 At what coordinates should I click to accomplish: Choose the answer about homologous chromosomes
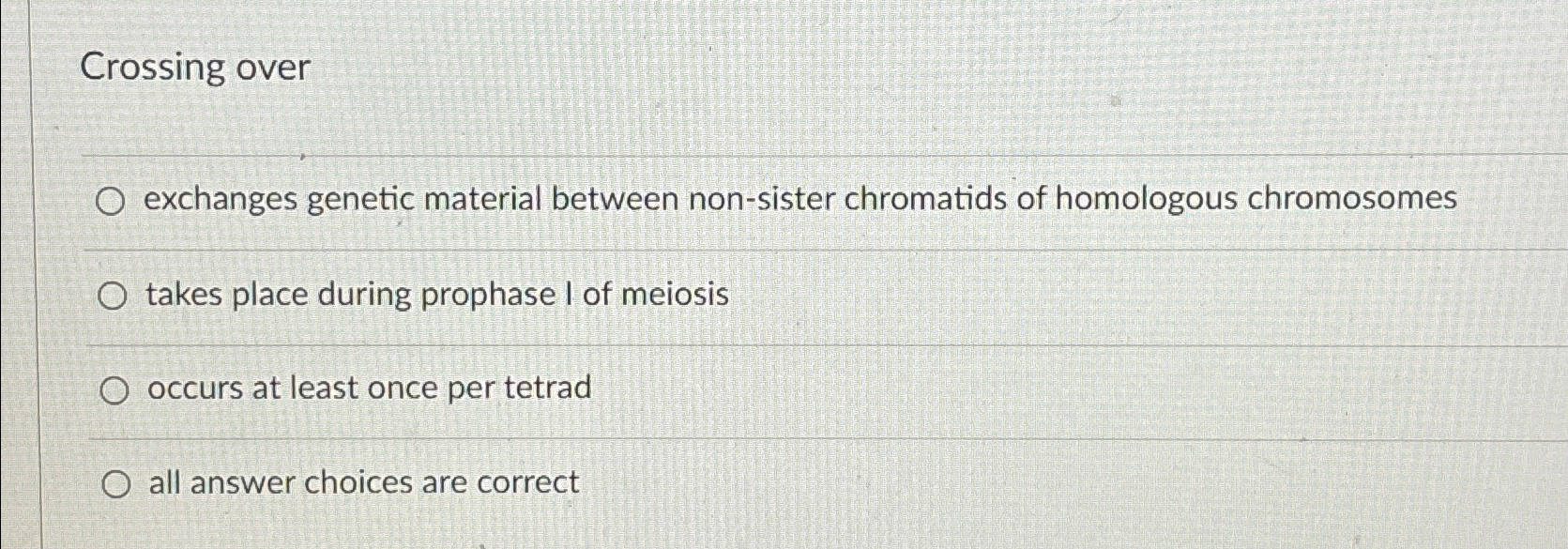point(798,199)
